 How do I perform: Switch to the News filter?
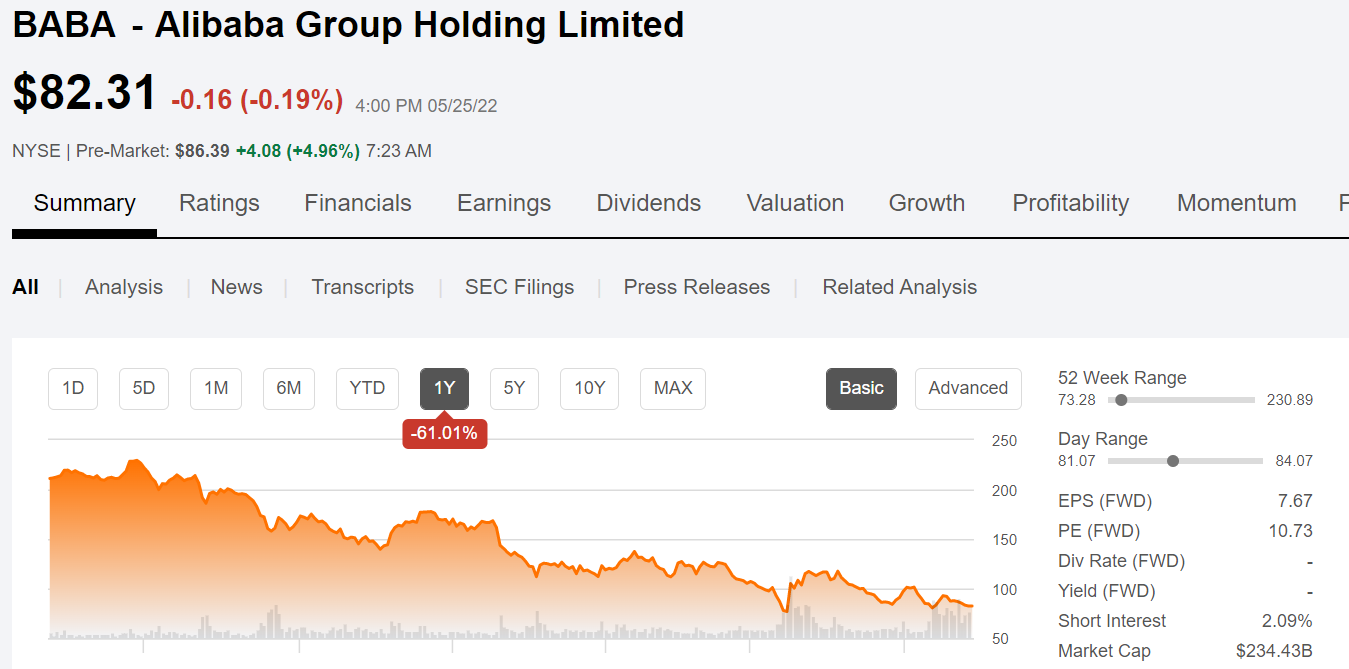pyautogui.click(x=236, y=287)
